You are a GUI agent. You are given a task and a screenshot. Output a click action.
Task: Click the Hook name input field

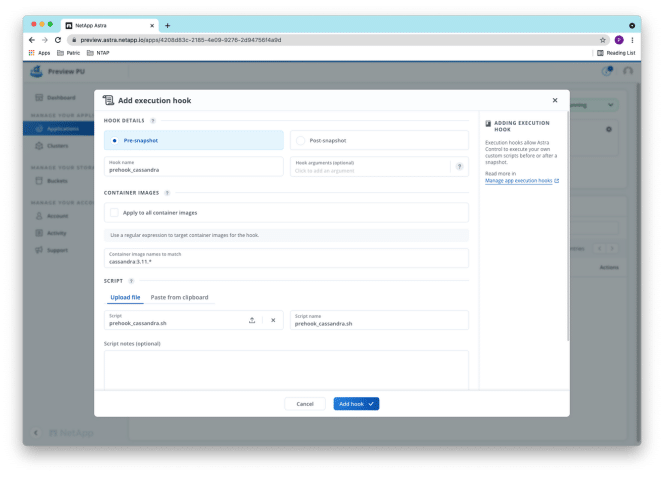click(193, 166)
